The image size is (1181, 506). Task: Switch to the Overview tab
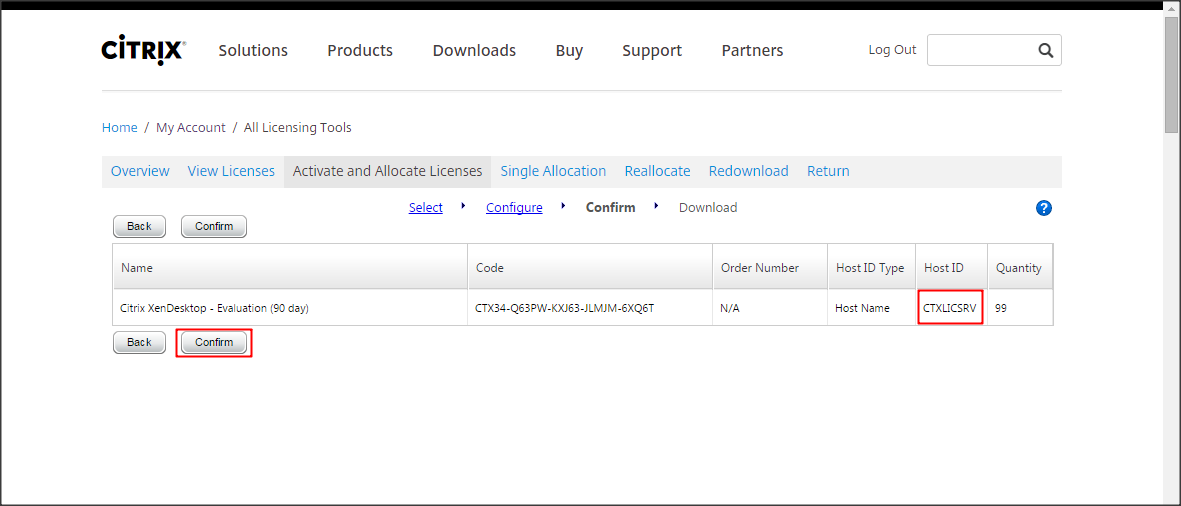point(140,171)
